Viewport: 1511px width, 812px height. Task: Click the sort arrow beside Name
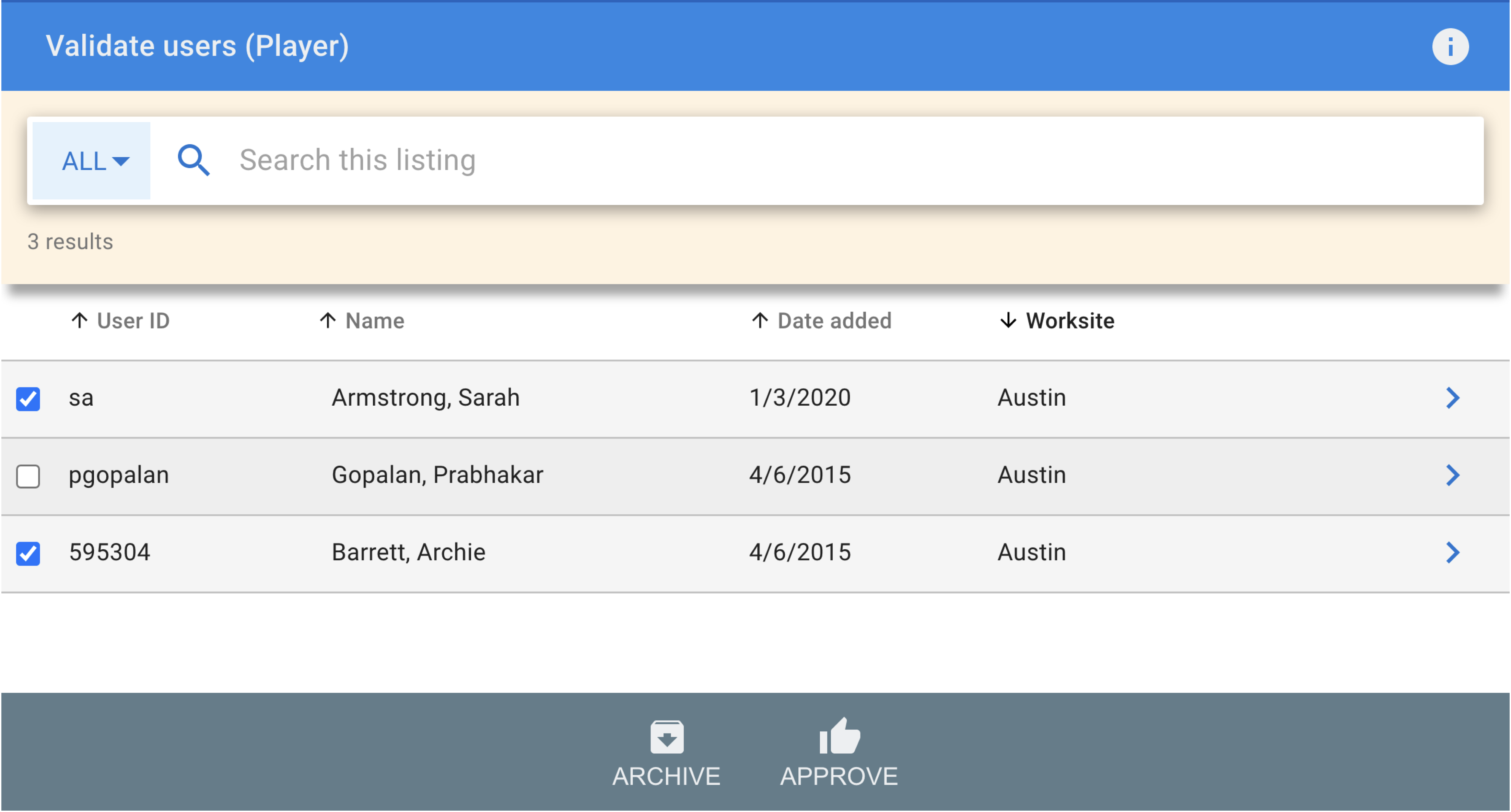(x=328, y=321)
